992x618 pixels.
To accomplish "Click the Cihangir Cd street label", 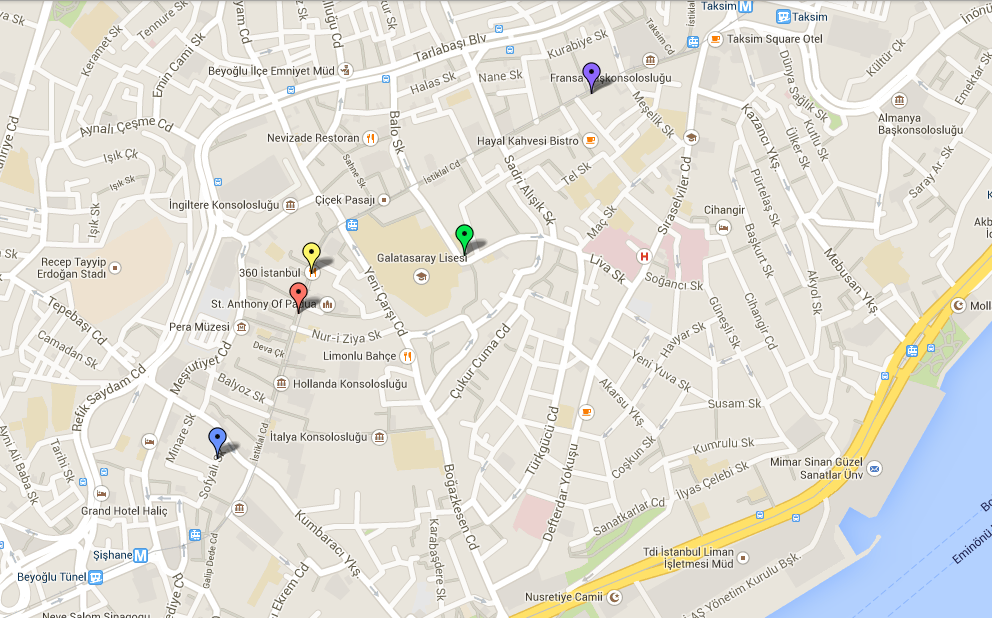I will (x=760, y=321).
